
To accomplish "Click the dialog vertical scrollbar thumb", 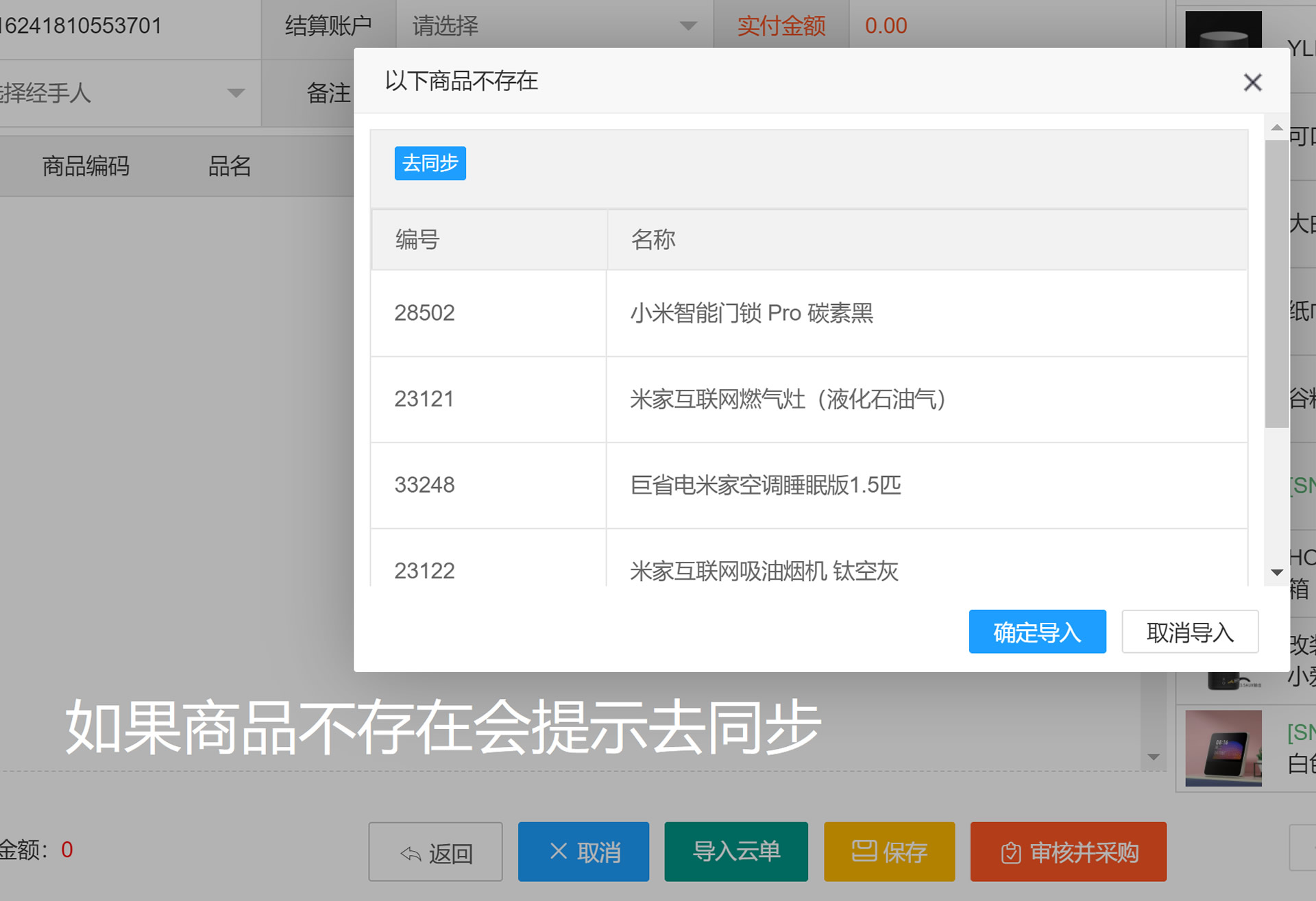I will (x=1276, y=283).
